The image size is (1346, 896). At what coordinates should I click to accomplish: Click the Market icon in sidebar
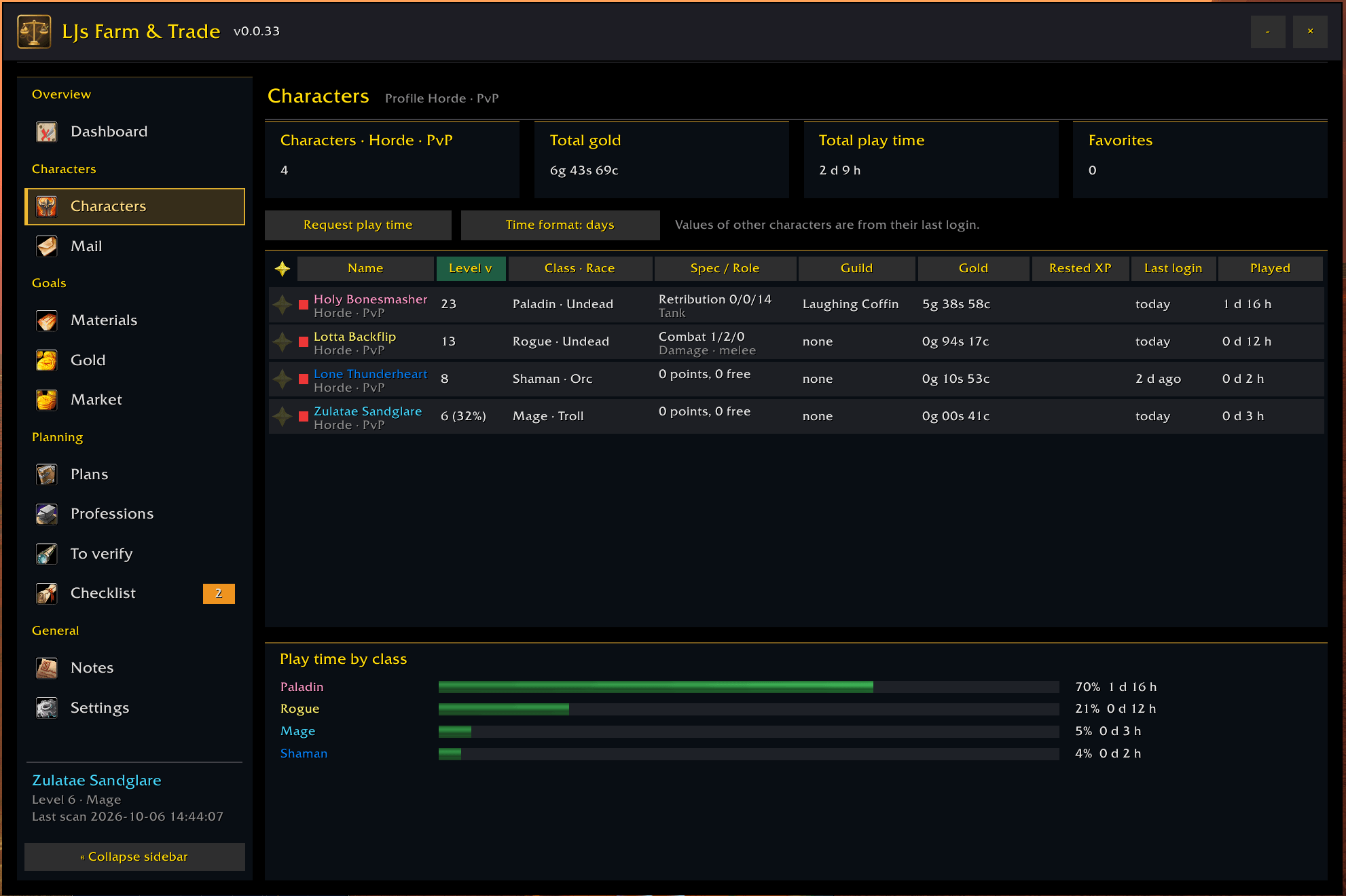point(47,400)
